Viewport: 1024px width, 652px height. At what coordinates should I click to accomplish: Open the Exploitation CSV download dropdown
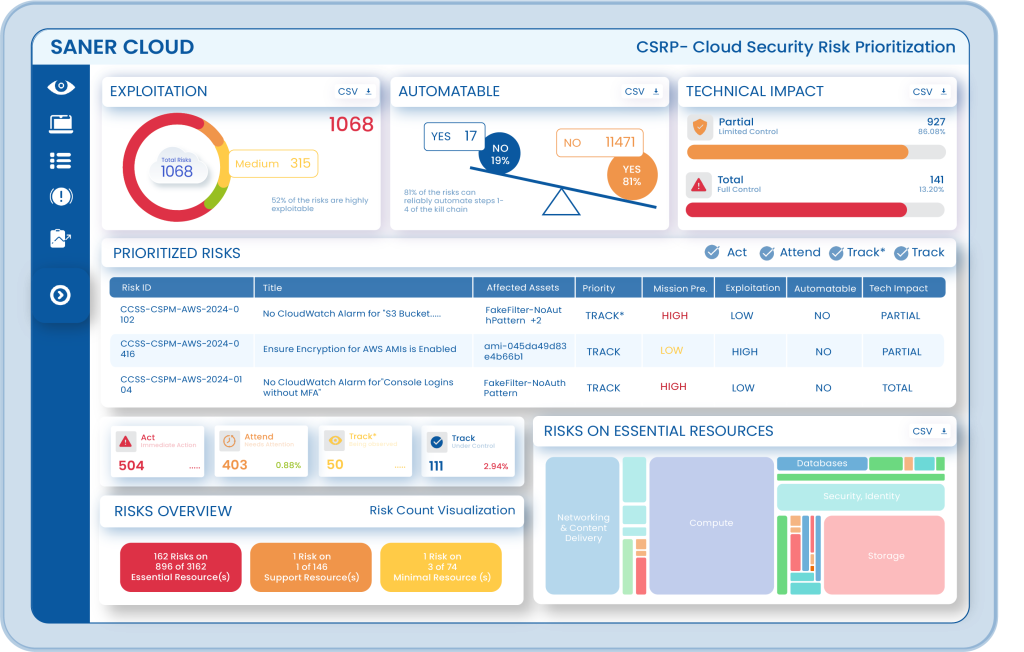click(355, 92)
